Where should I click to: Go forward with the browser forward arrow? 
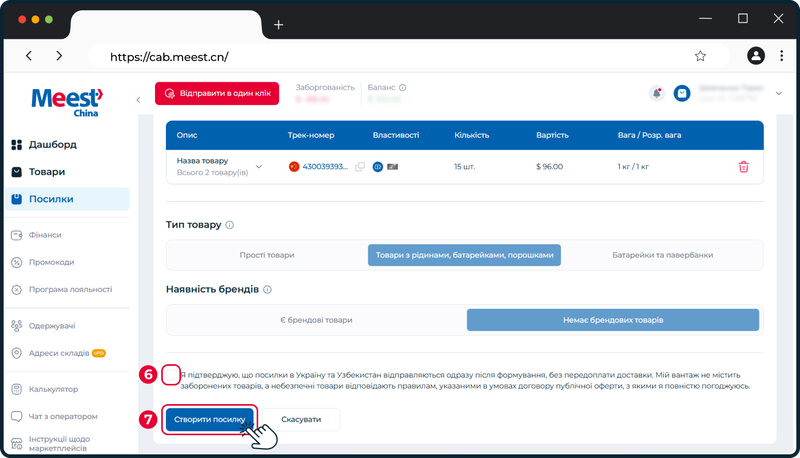tap(59, 56)
